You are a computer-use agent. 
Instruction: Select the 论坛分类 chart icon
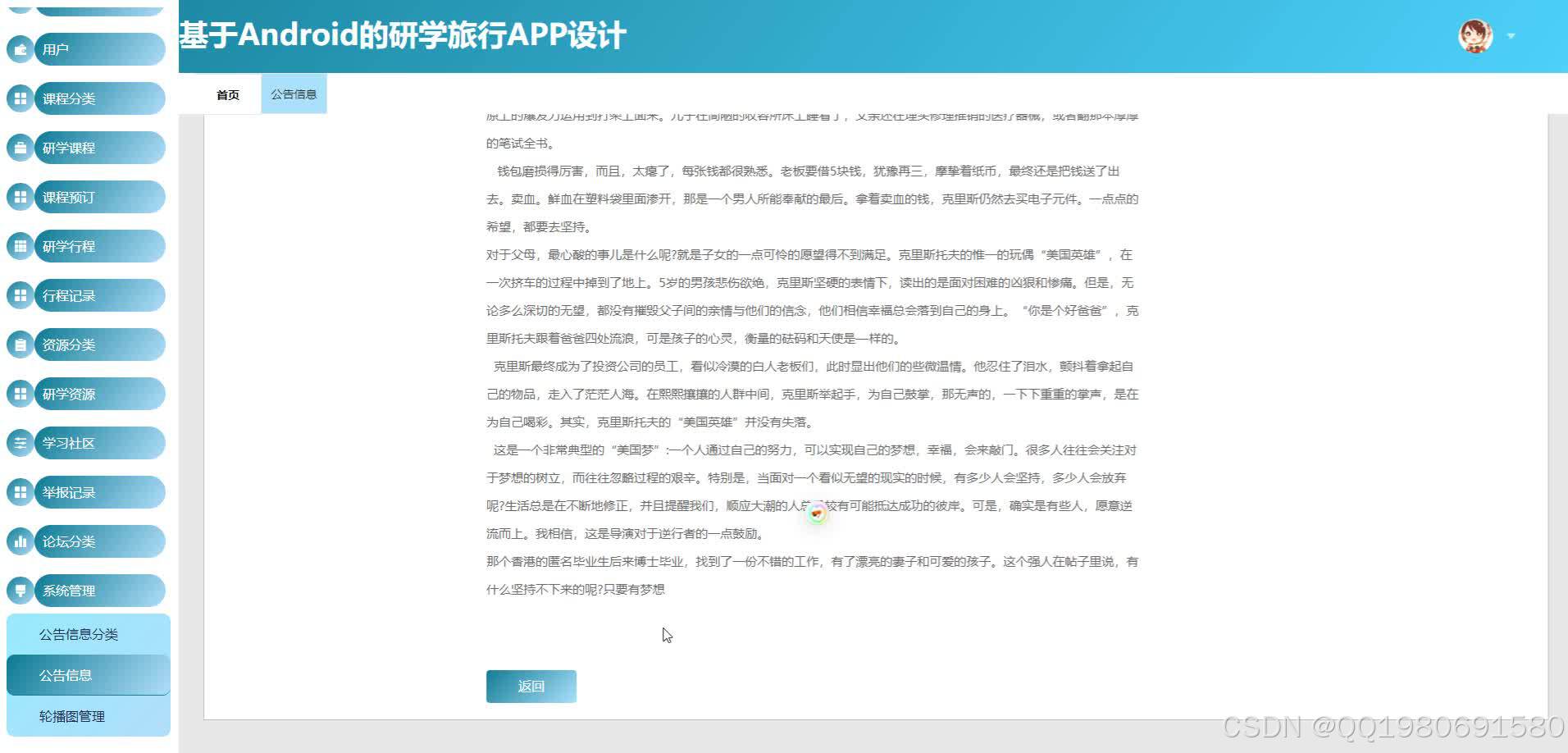point(21,541)
